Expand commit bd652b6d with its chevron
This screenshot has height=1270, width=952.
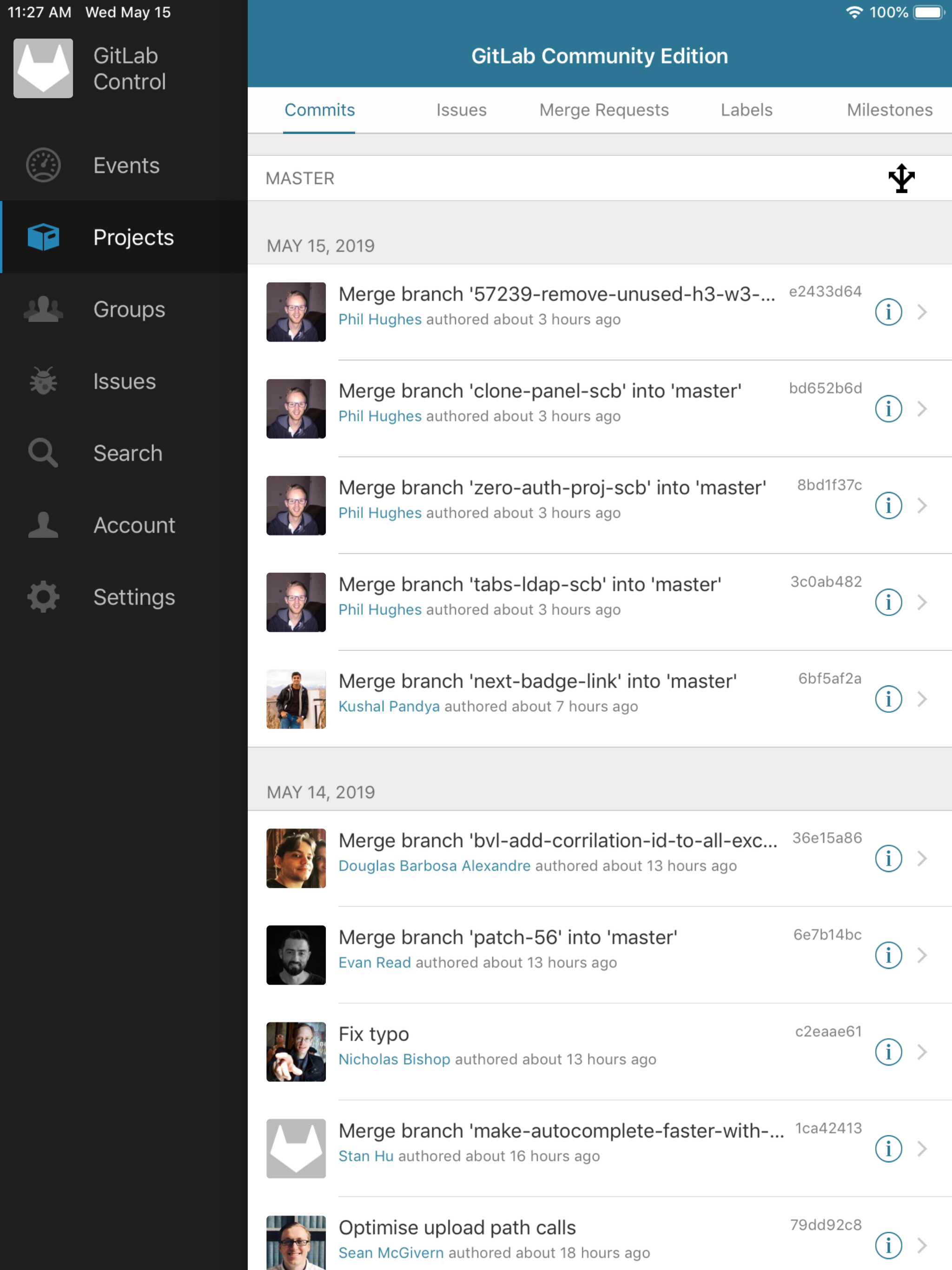coord(922,409)
